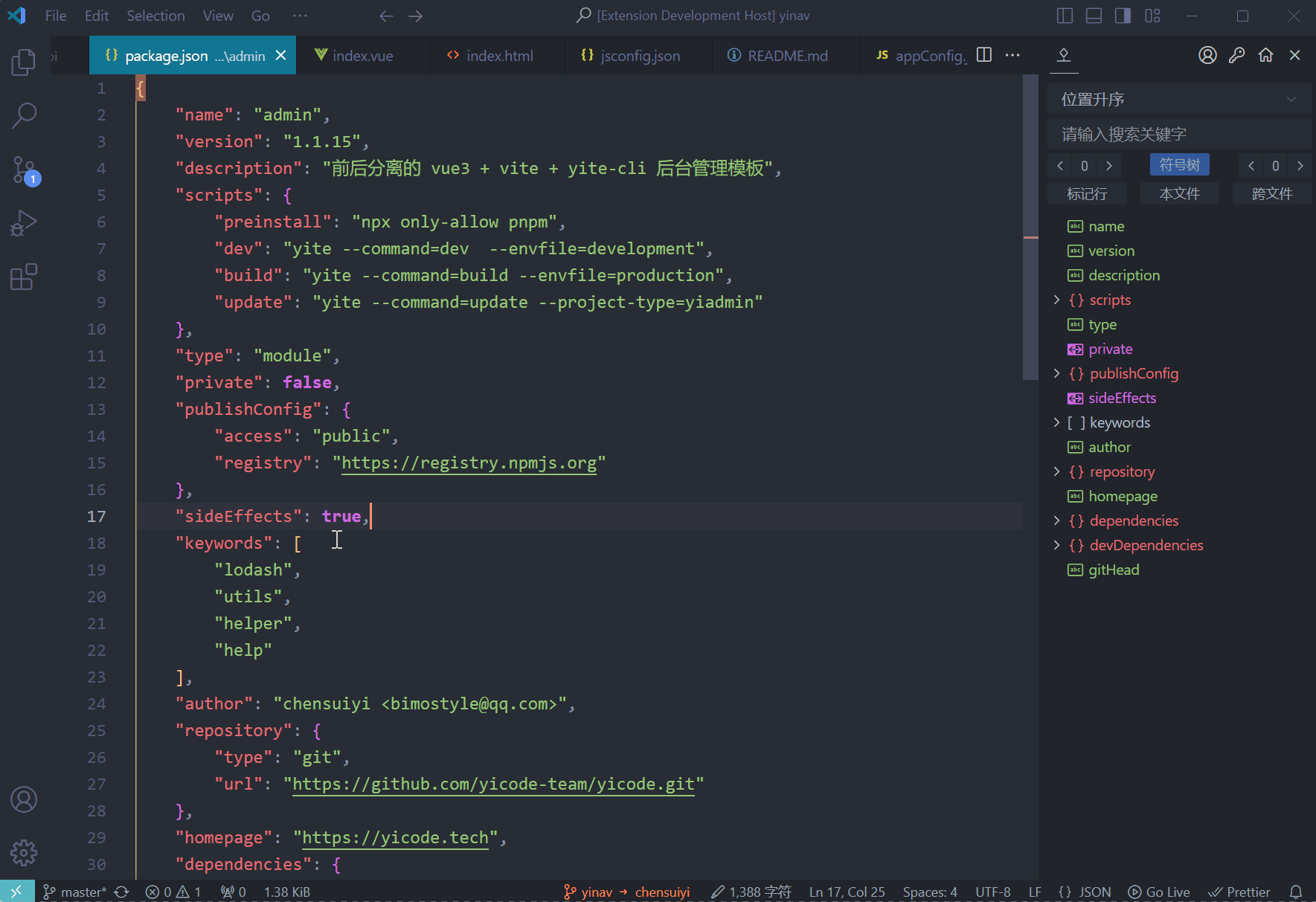Open the 位置升序 sort dropdown
This screenshot has height=902, width=1316.
tap(1178, 100)
